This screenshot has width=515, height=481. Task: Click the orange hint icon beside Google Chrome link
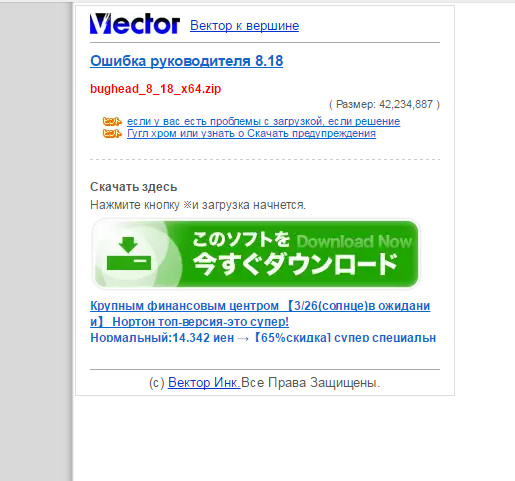112,134
